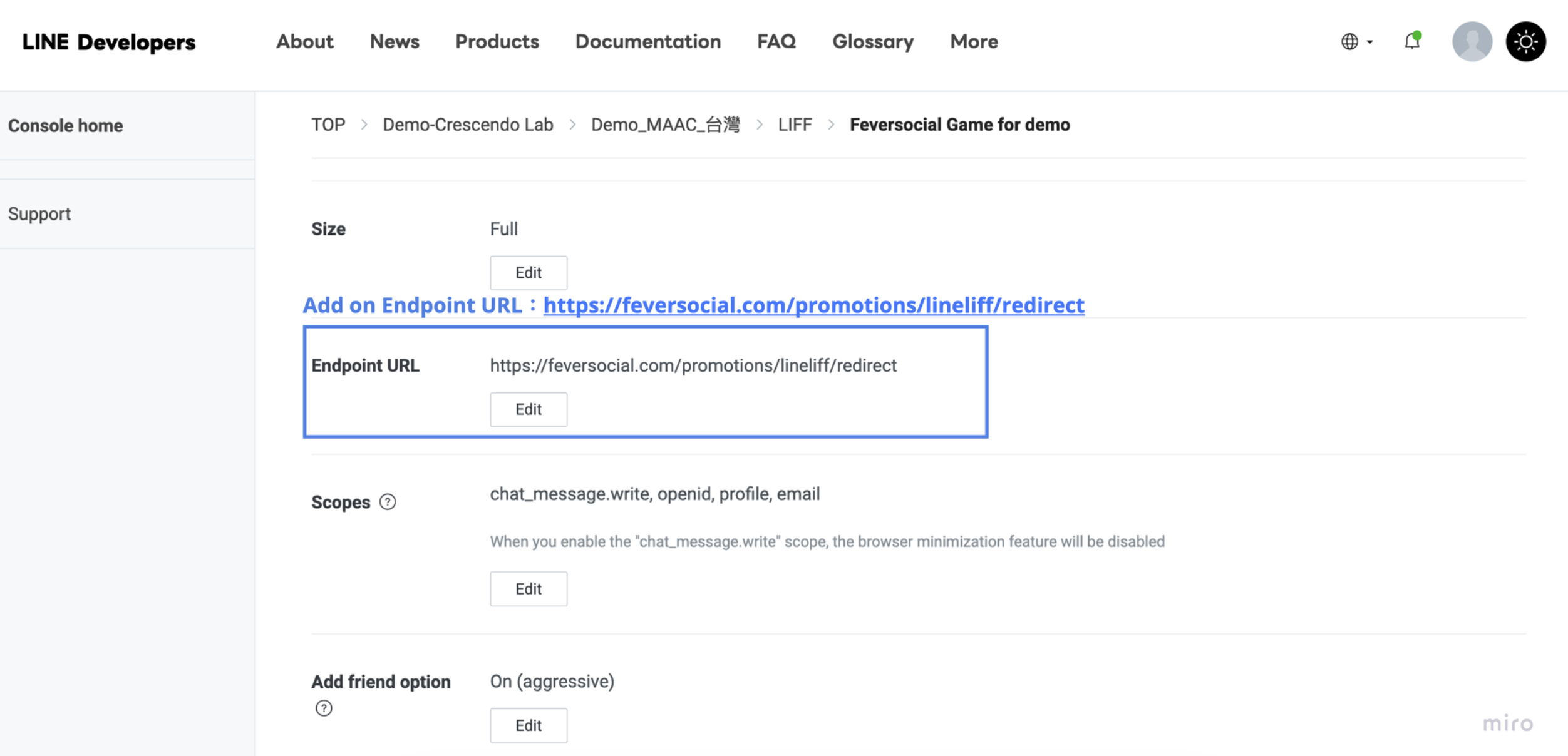Go to Console home in sidebar
The width and height of the screenshot is (1568, 756).
coord(66,126)
